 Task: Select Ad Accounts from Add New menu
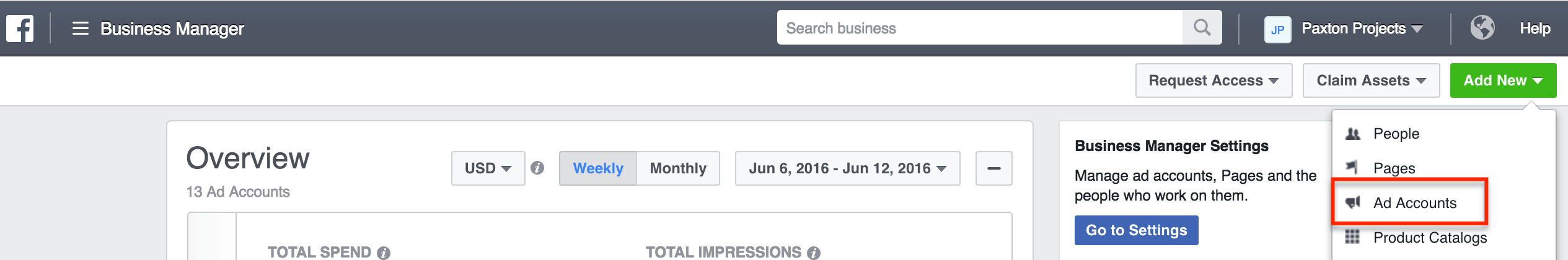[1414, 203]
